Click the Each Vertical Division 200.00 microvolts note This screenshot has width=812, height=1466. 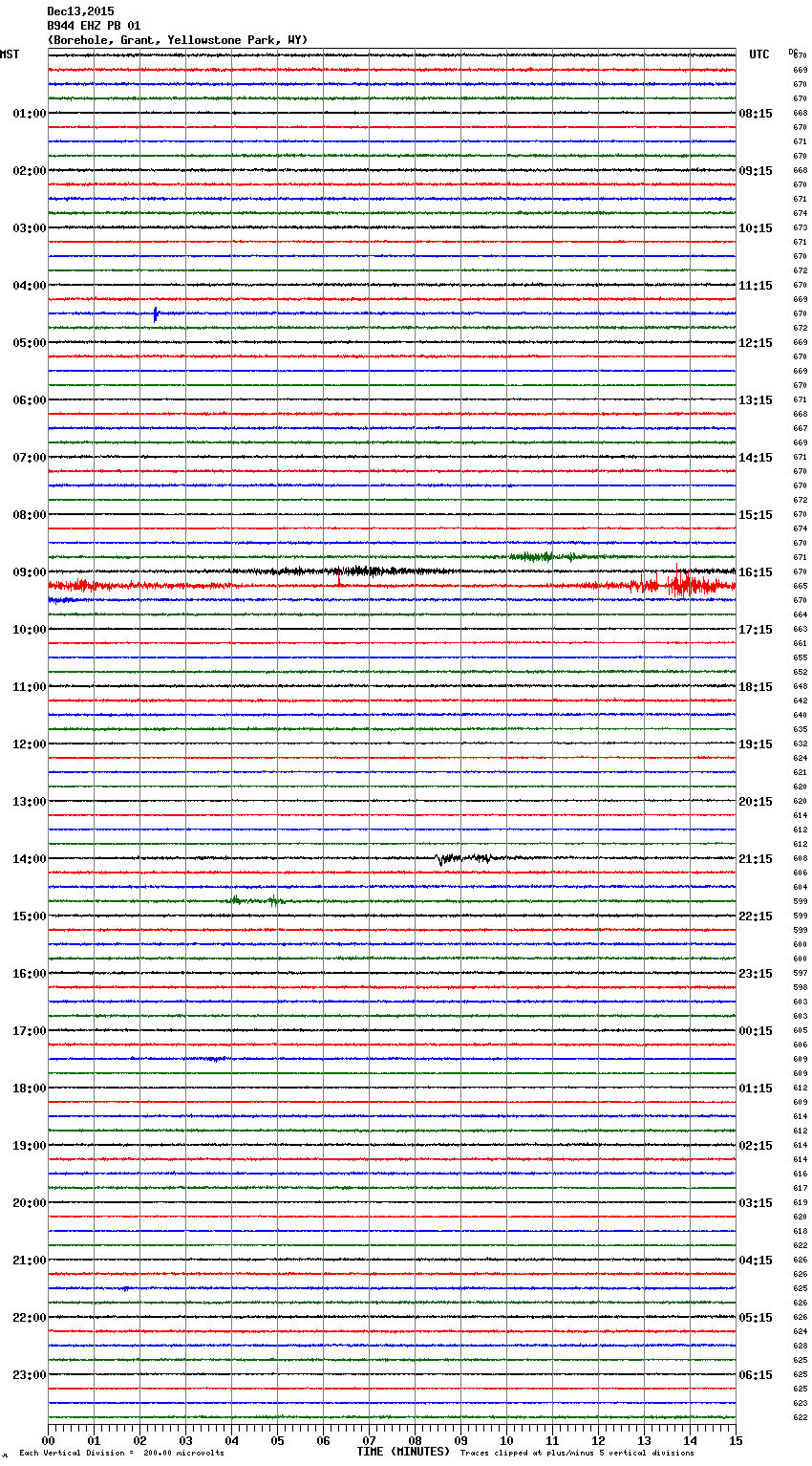[121, 1453]
